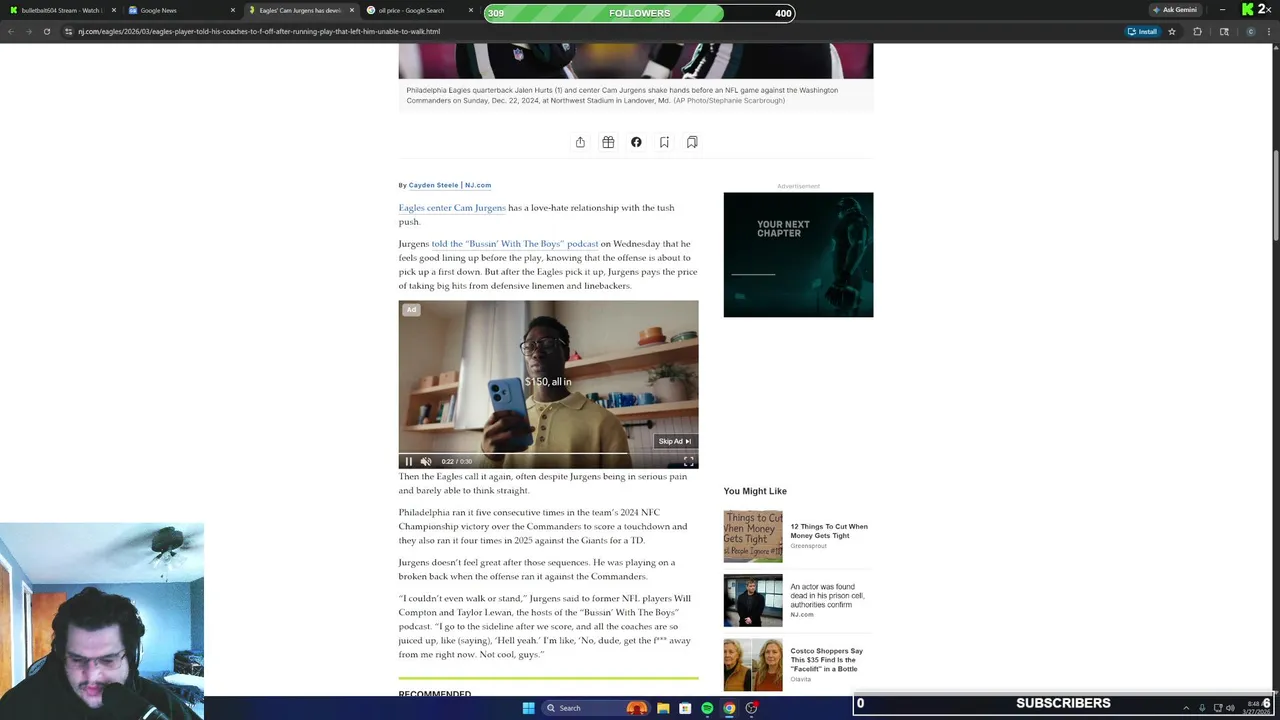Click the 'You Might Like' heading
Viewport: 1280px width, 720px height.
point(755,491)
